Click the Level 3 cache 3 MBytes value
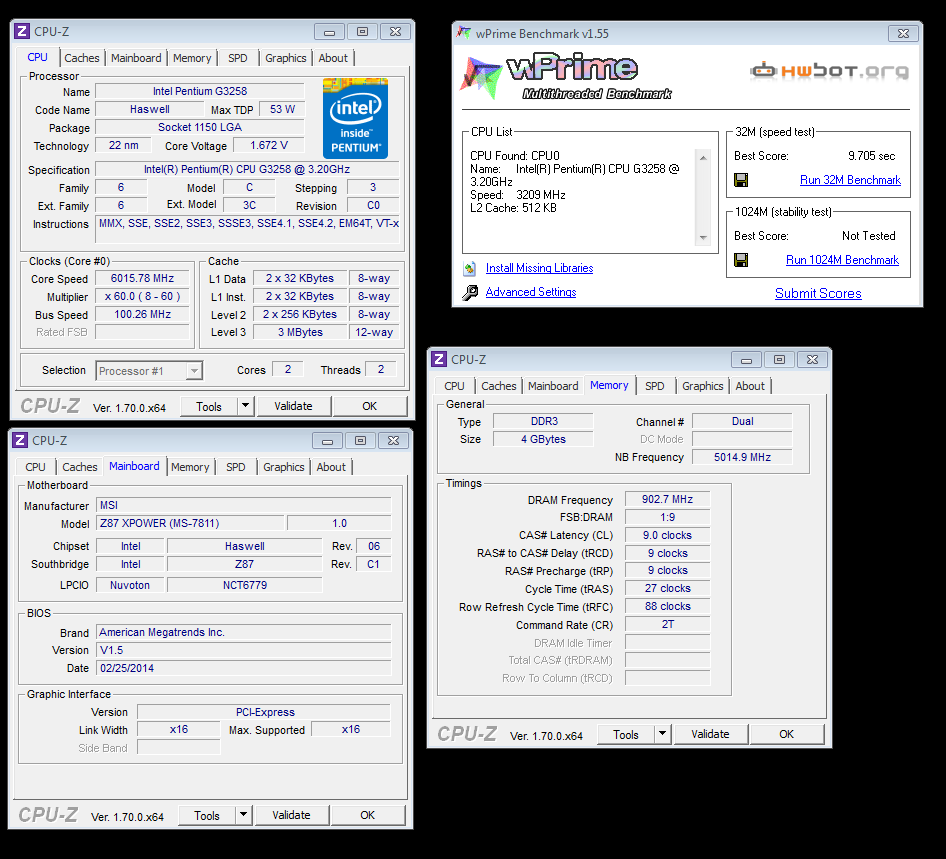The height and width of the screenshot is (859, 946). [300, 332]
